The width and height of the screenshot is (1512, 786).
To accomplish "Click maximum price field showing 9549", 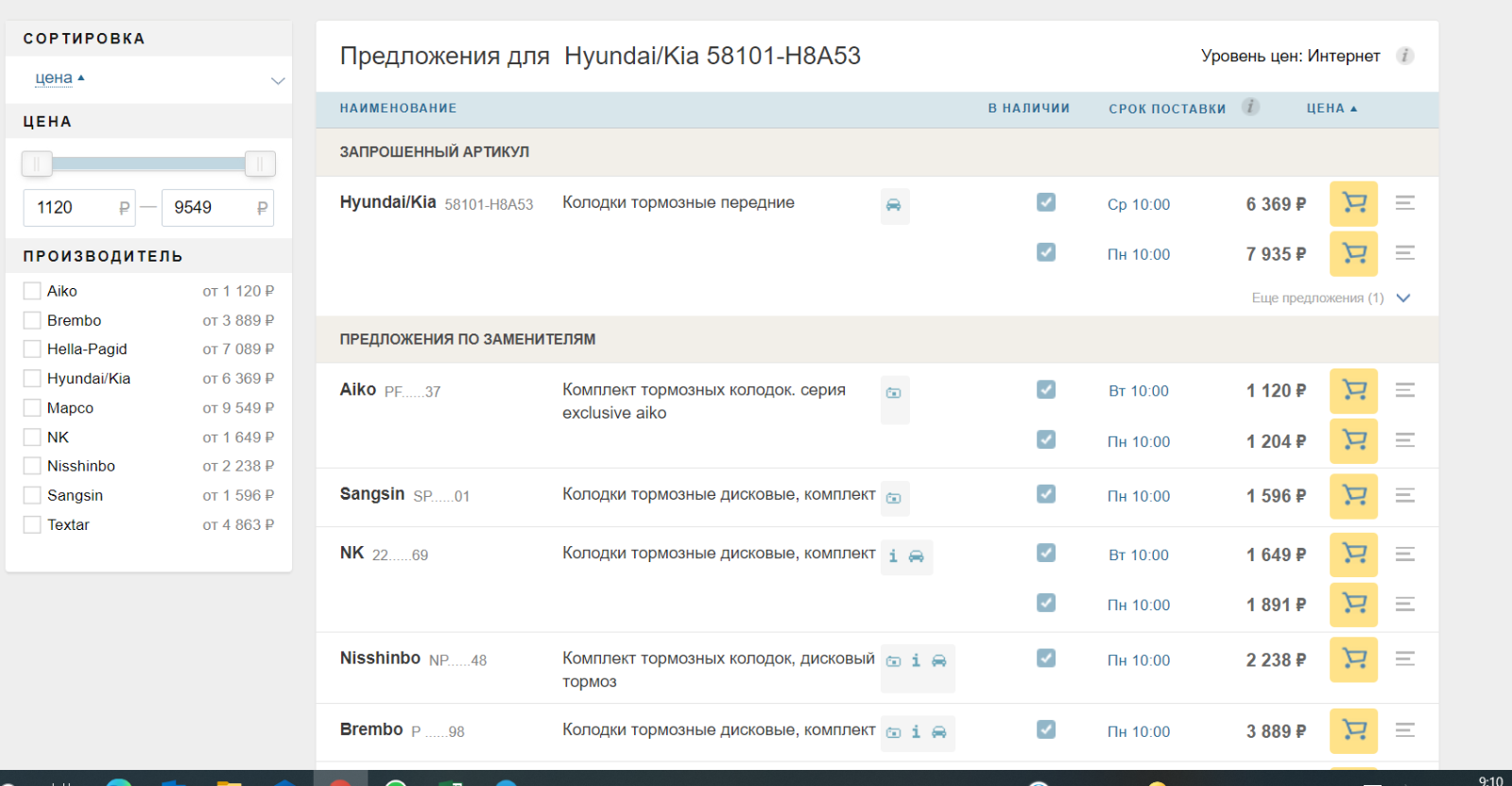I will (217, 208).
